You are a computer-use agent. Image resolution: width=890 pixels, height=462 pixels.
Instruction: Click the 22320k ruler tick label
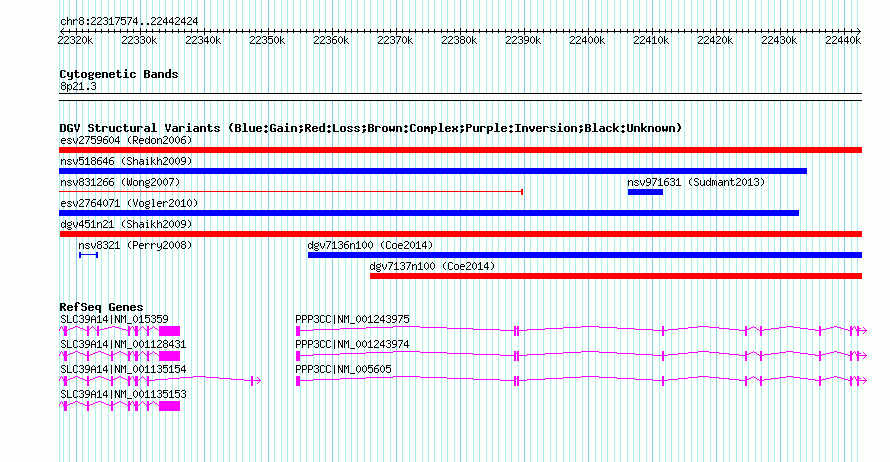(75, 40)
